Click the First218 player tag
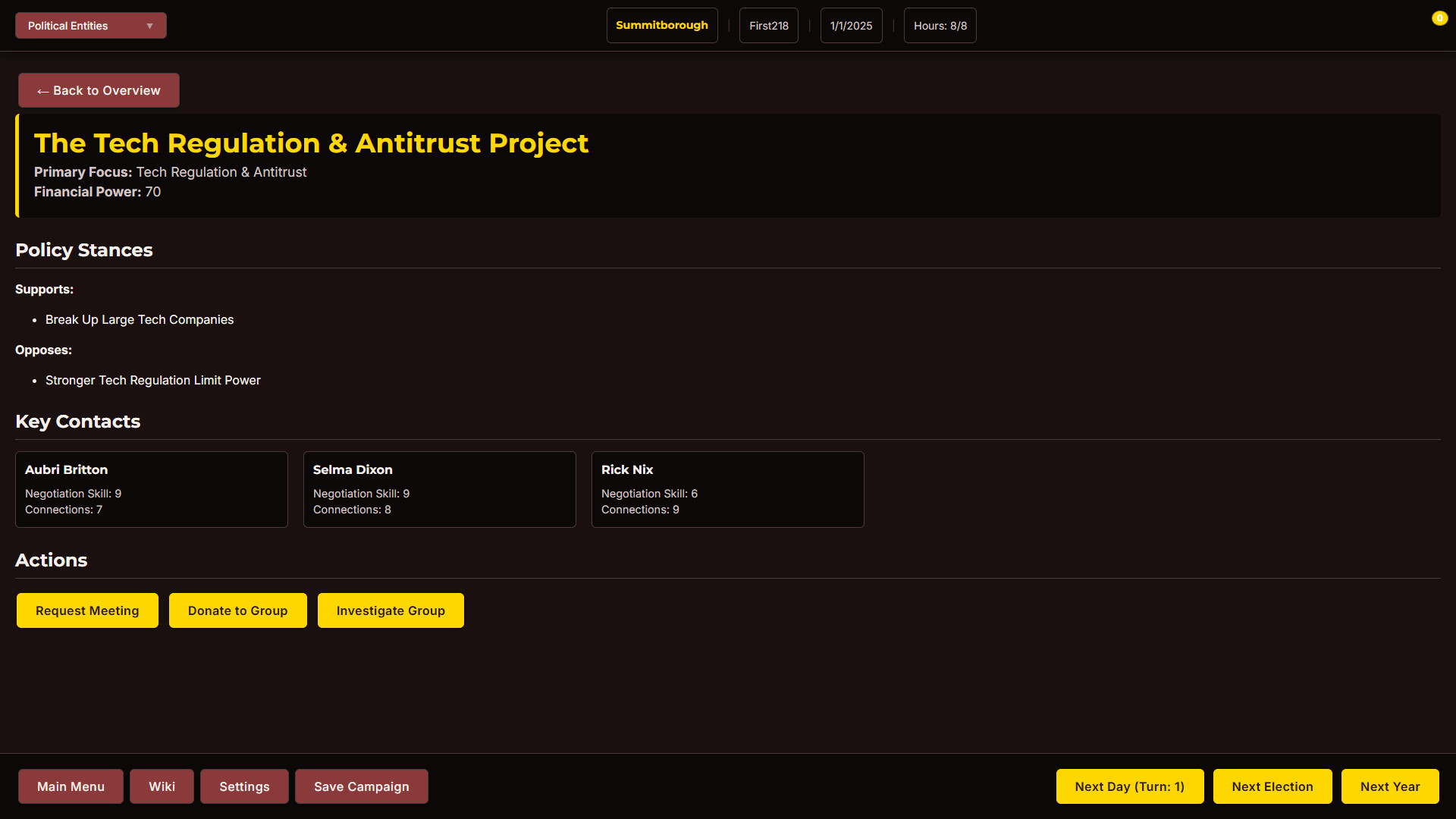The image size is (1456, 819). [768, 26]
